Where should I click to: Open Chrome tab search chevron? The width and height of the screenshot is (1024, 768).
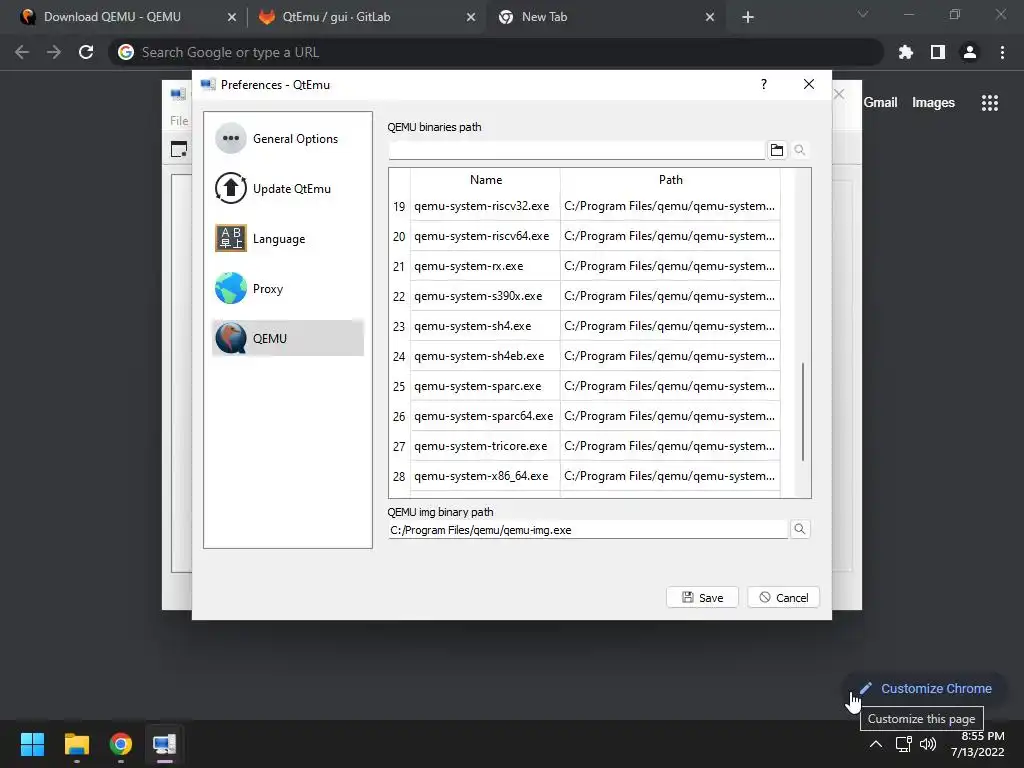[863, 14]
